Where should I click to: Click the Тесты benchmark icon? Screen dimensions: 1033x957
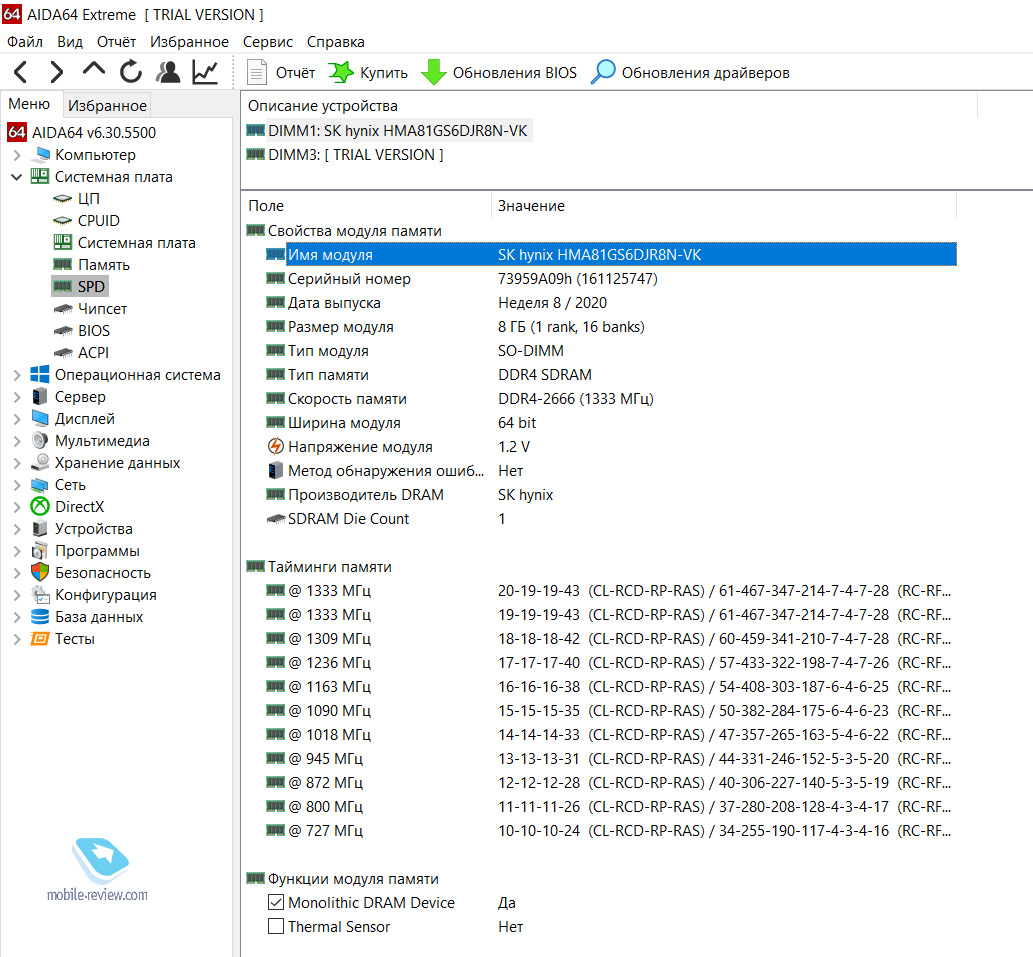tap(40, 639)
